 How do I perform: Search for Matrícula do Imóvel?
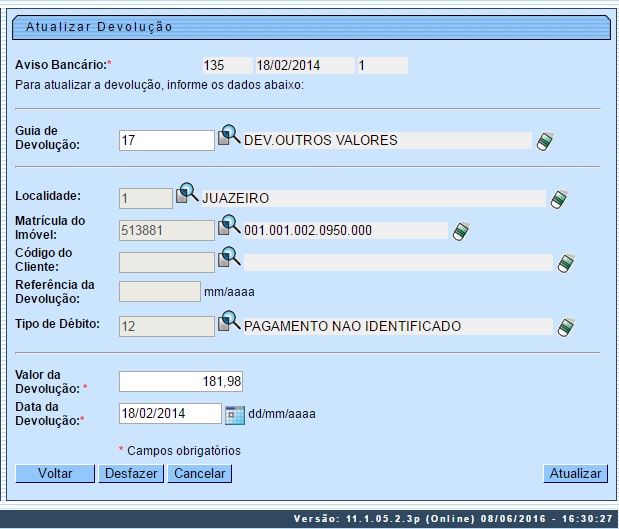click(230, 227)
